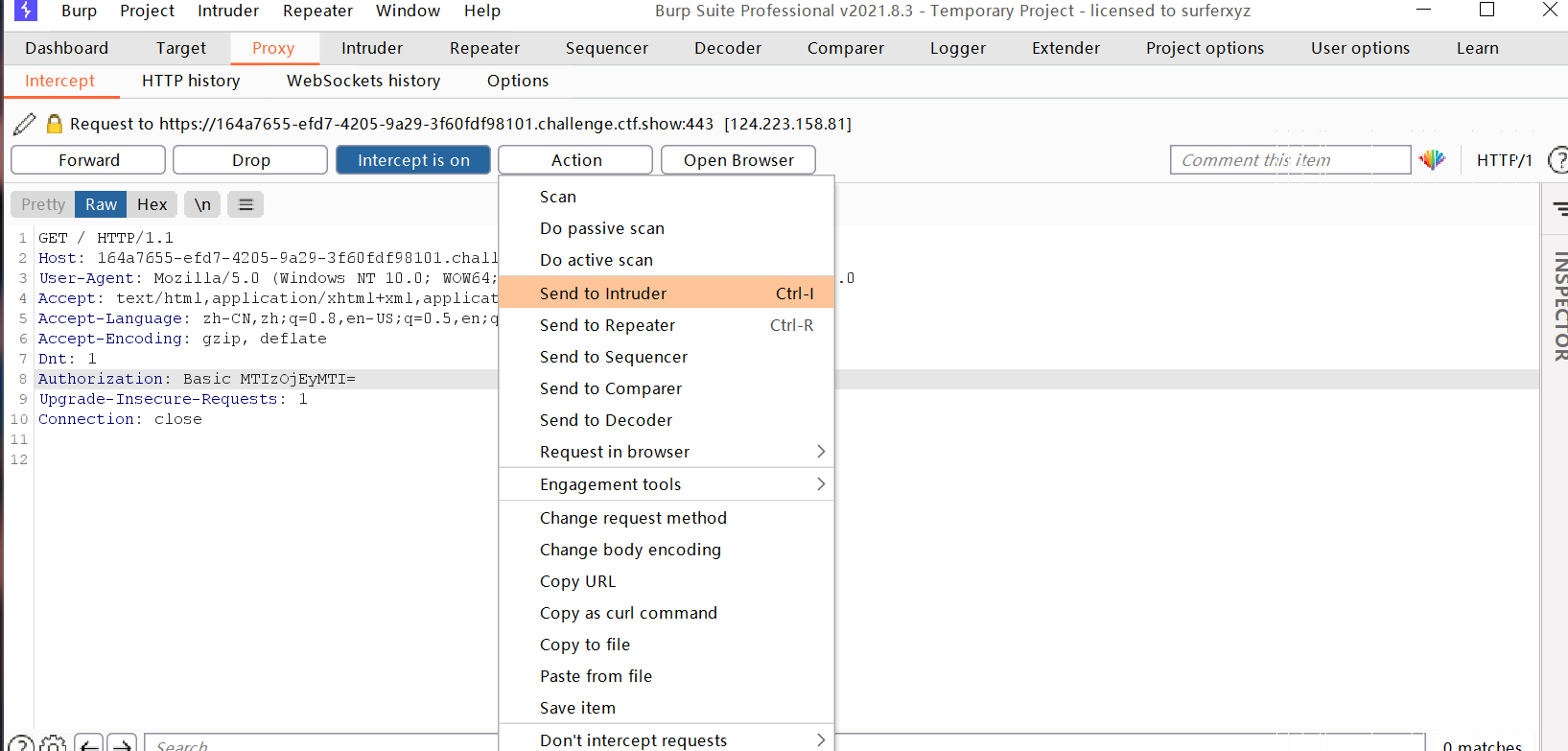This screenshot has width=1568, height=751.
Task: Select Send to Repeater menu entry
Action: click(x=667, y=325)
